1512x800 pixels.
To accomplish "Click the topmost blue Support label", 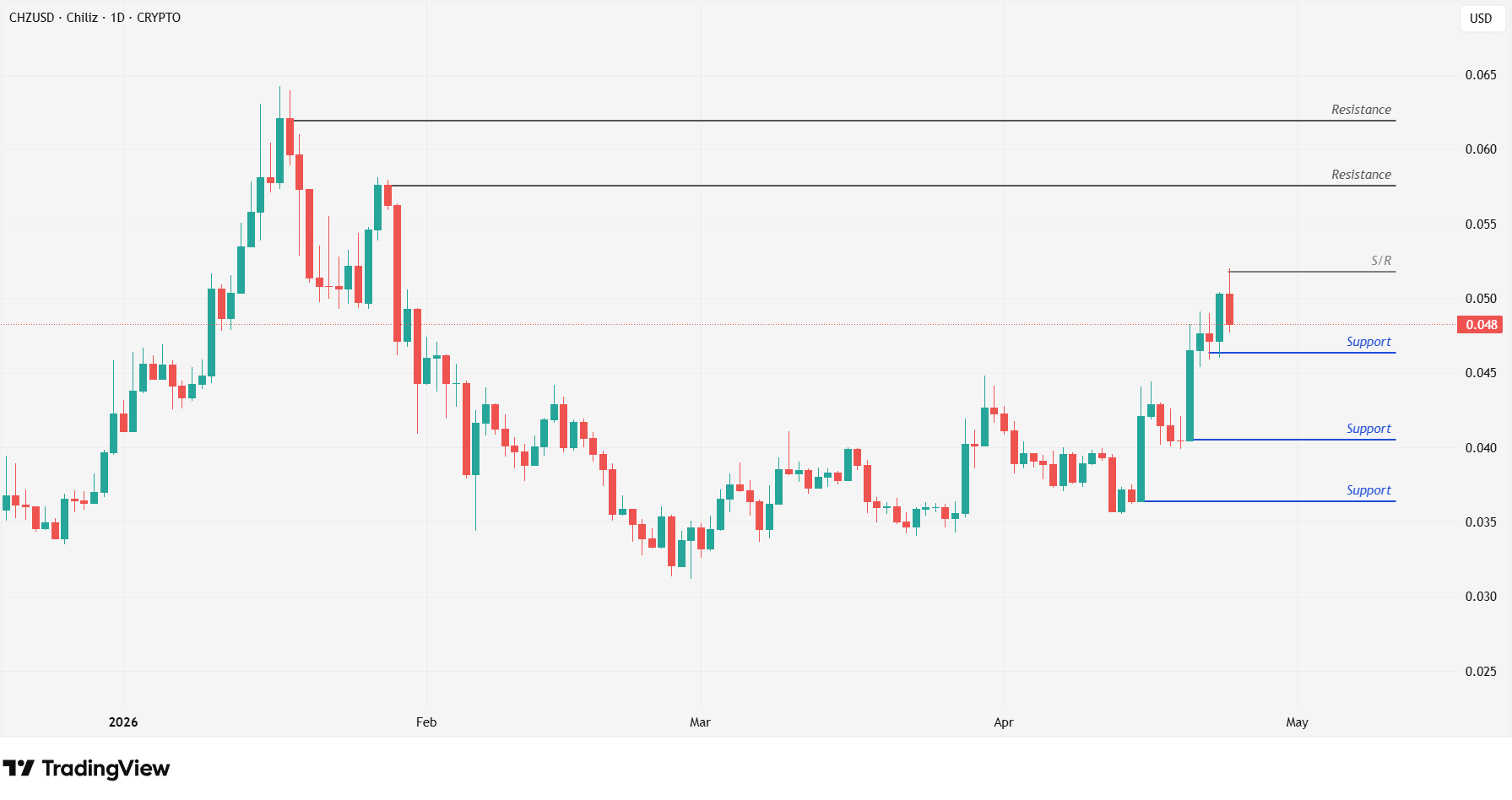I will click(x=1368, y=342).
